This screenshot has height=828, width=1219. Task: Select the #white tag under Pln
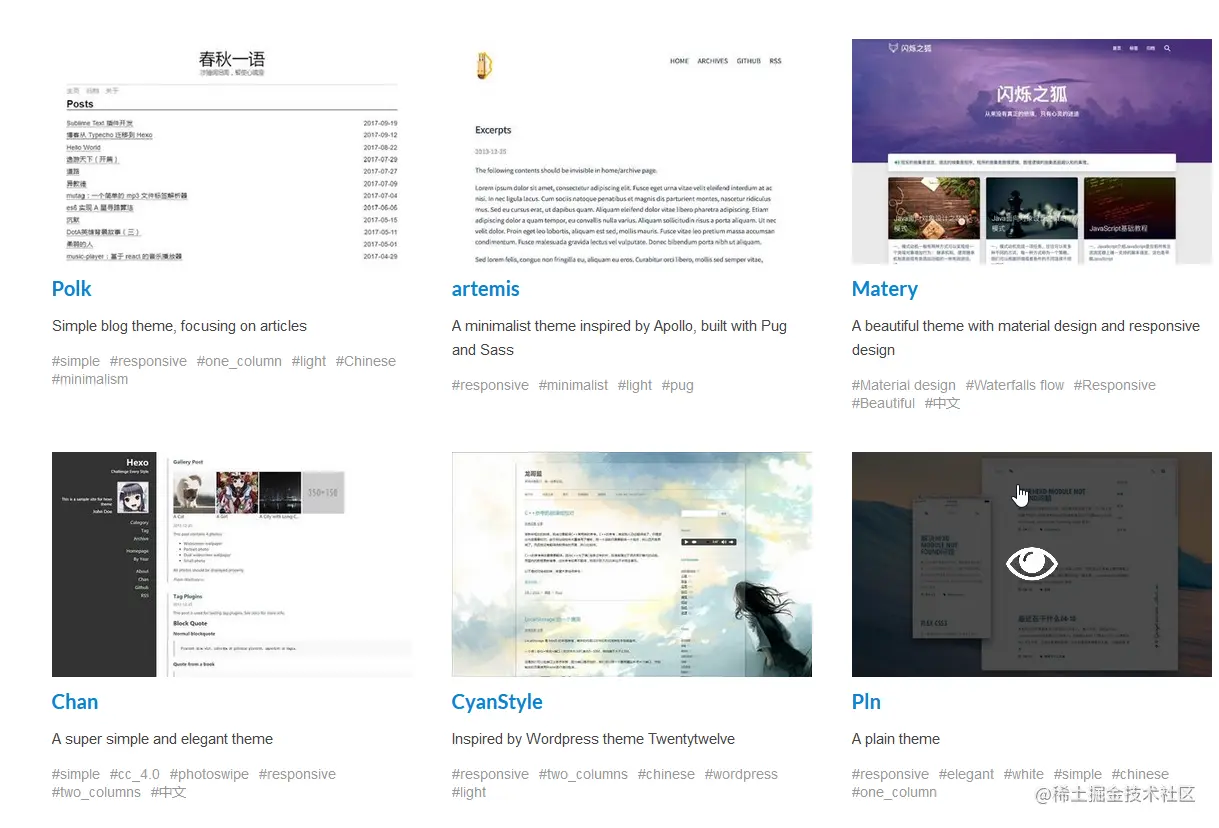pyautogui.click(x=1023, y=774)
